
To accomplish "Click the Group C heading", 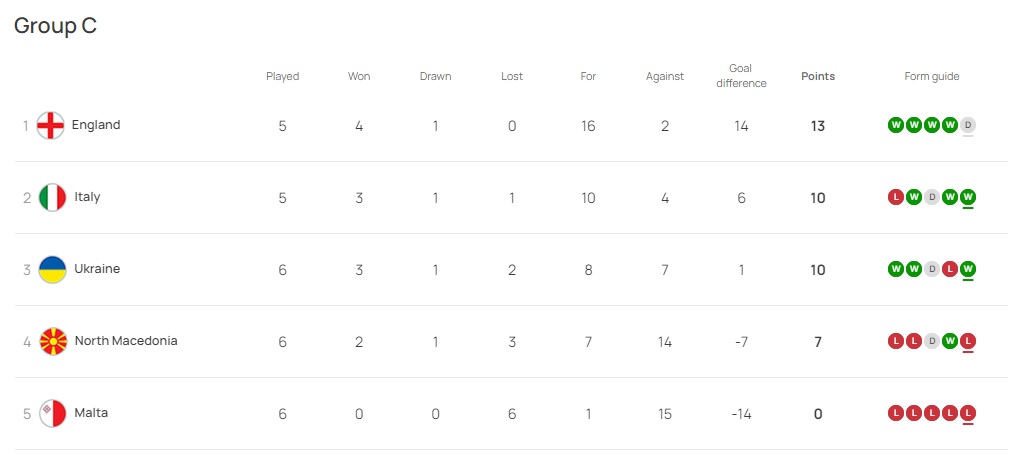I will (56, 26).
